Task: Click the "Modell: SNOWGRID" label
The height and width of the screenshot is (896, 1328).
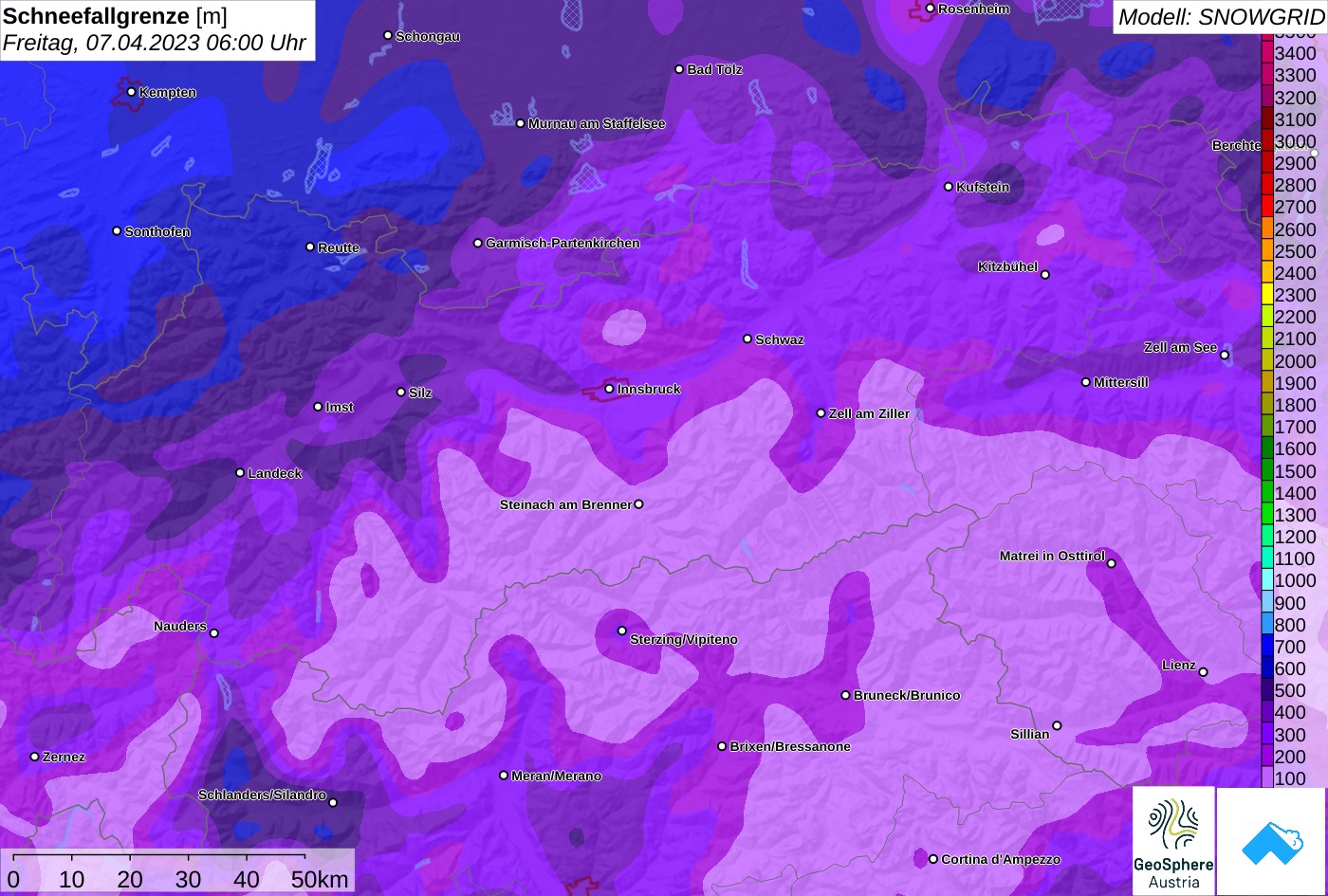Action: (1221, 17)
